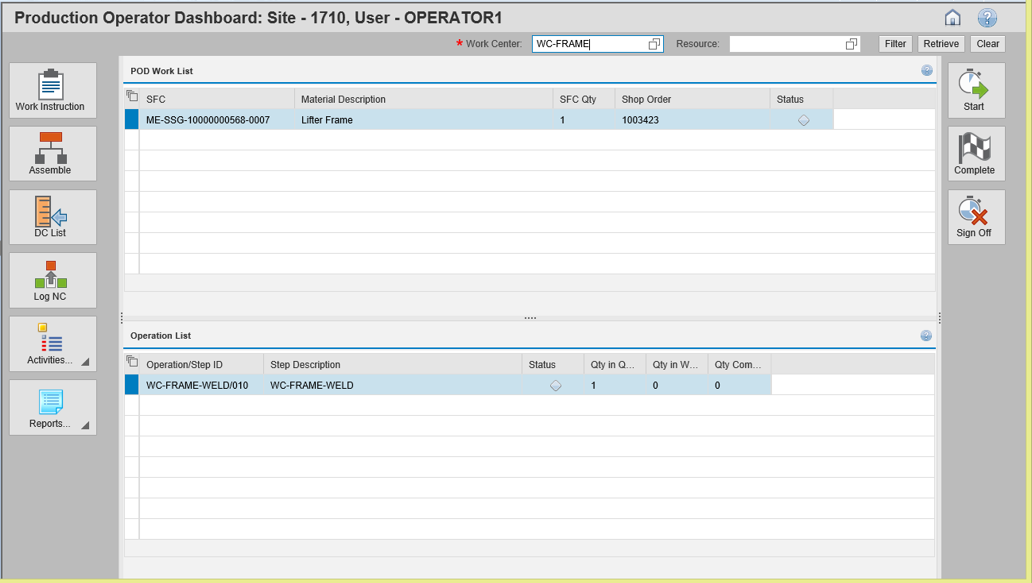The image size is (1032, 583).
Task: Open the Resource value help
Action: point(852,43)
